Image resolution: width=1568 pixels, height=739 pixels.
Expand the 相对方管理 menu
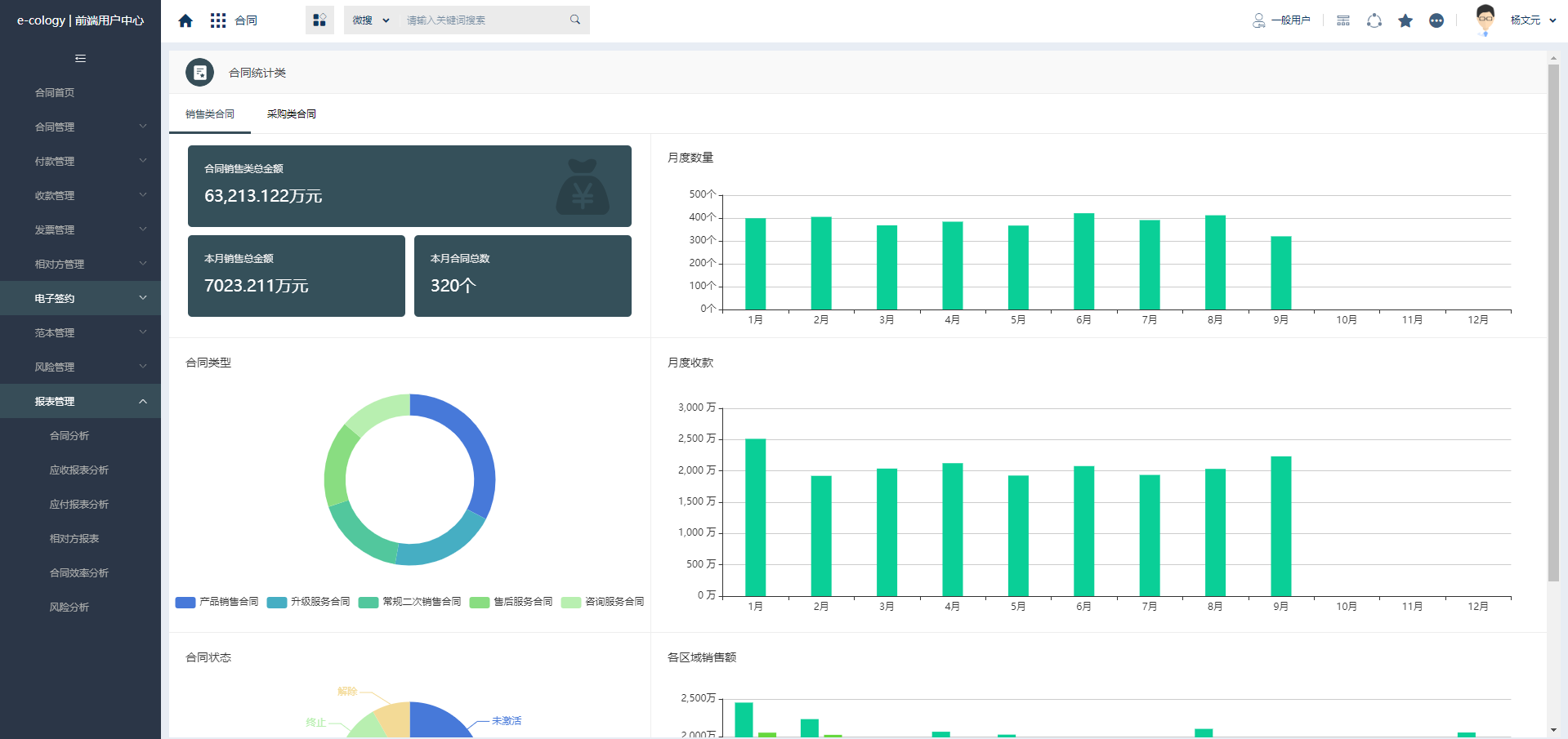point(80,264)
